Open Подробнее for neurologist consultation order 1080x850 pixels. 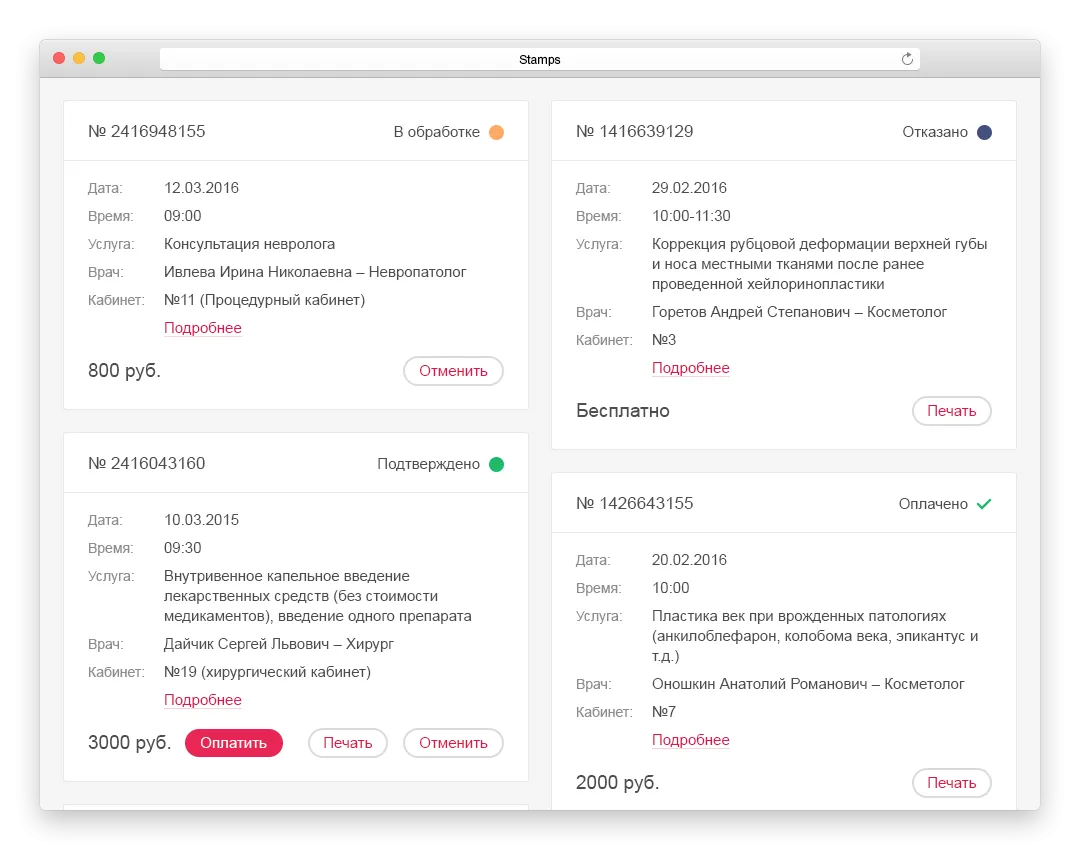click(202, 328)
